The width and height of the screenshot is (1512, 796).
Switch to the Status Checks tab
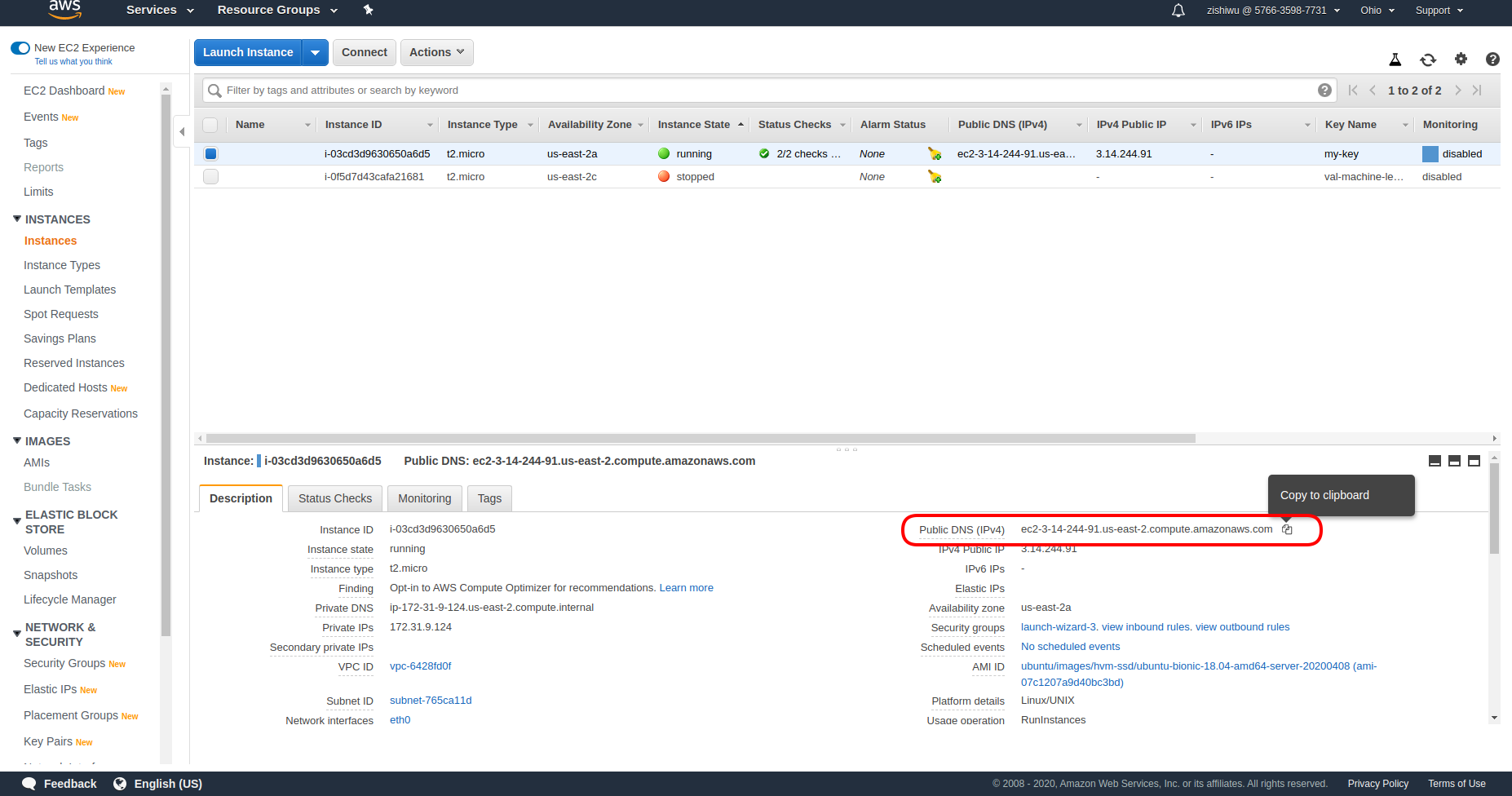click(x=335, y=498)
